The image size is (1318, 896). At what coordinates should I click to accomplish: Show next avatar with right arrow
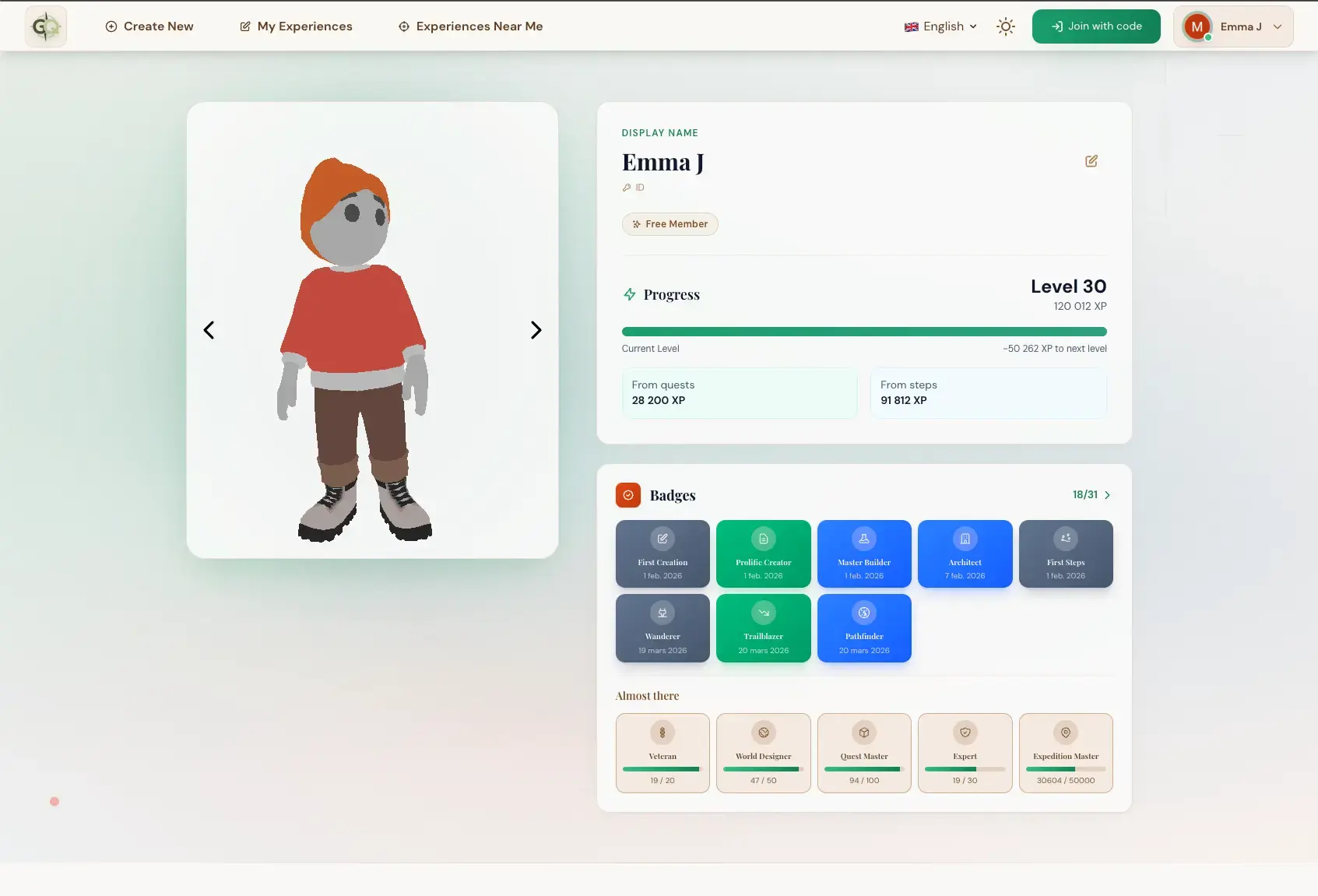[x=536, y=330]
